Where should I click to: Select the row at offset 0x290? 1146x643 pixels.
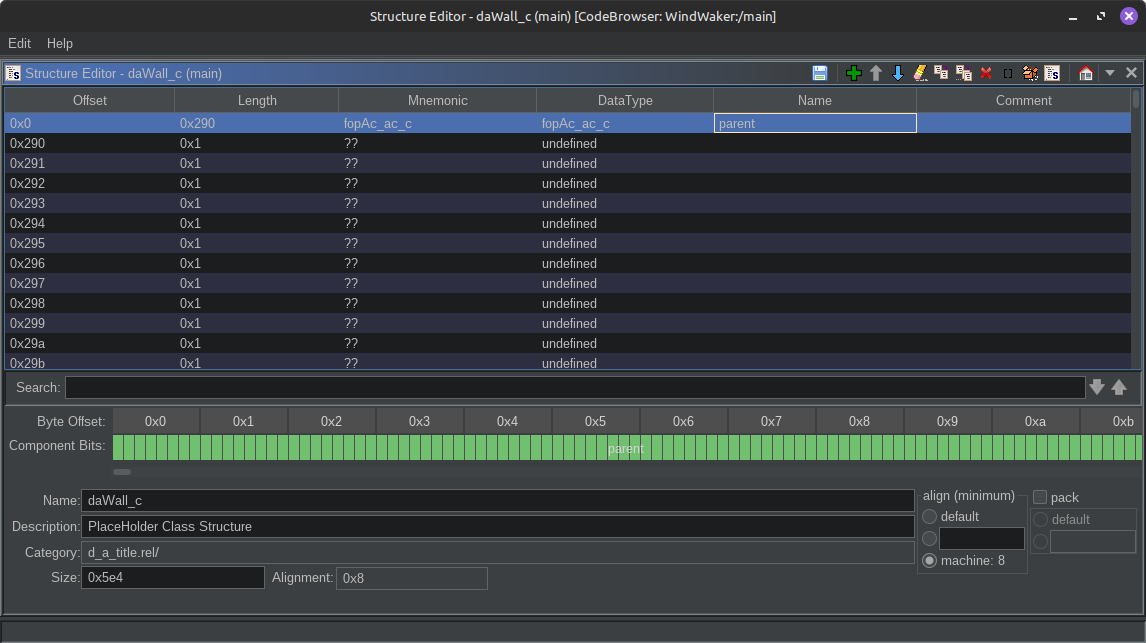click(x=568, y=143)
